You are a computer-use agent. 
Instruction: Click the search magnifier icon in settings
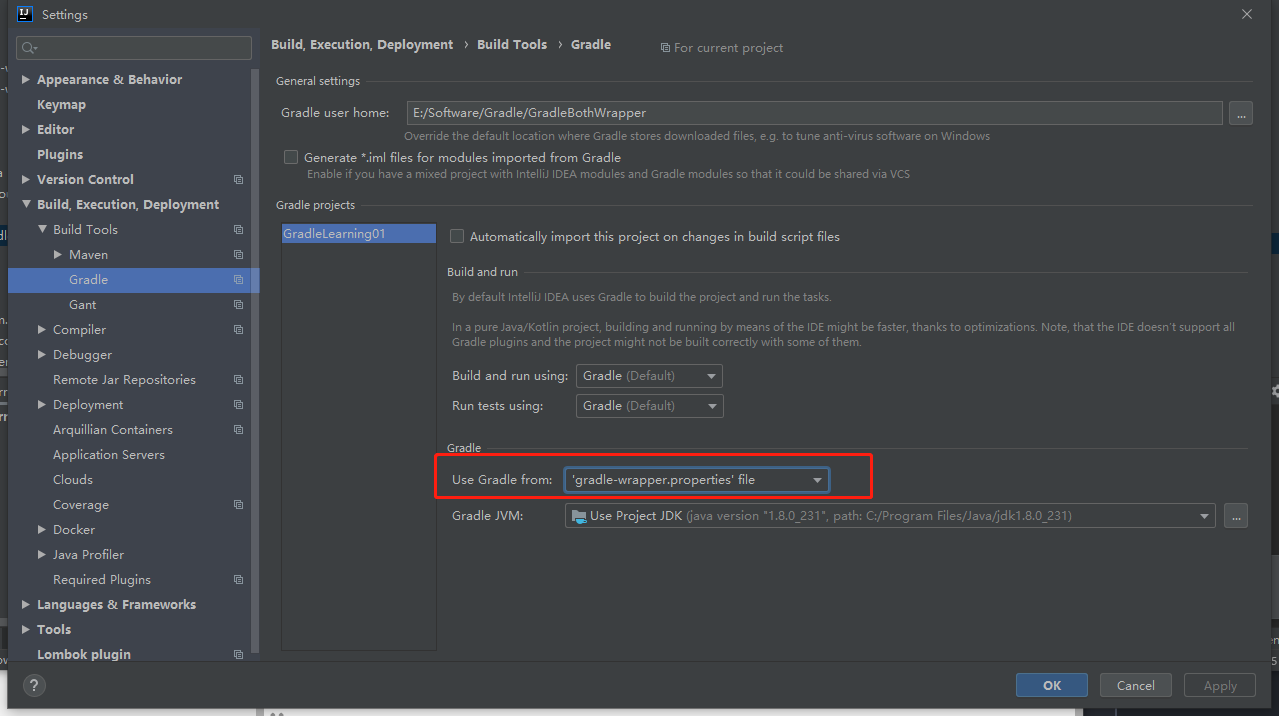pyautogui.click(x=27, y=48)
